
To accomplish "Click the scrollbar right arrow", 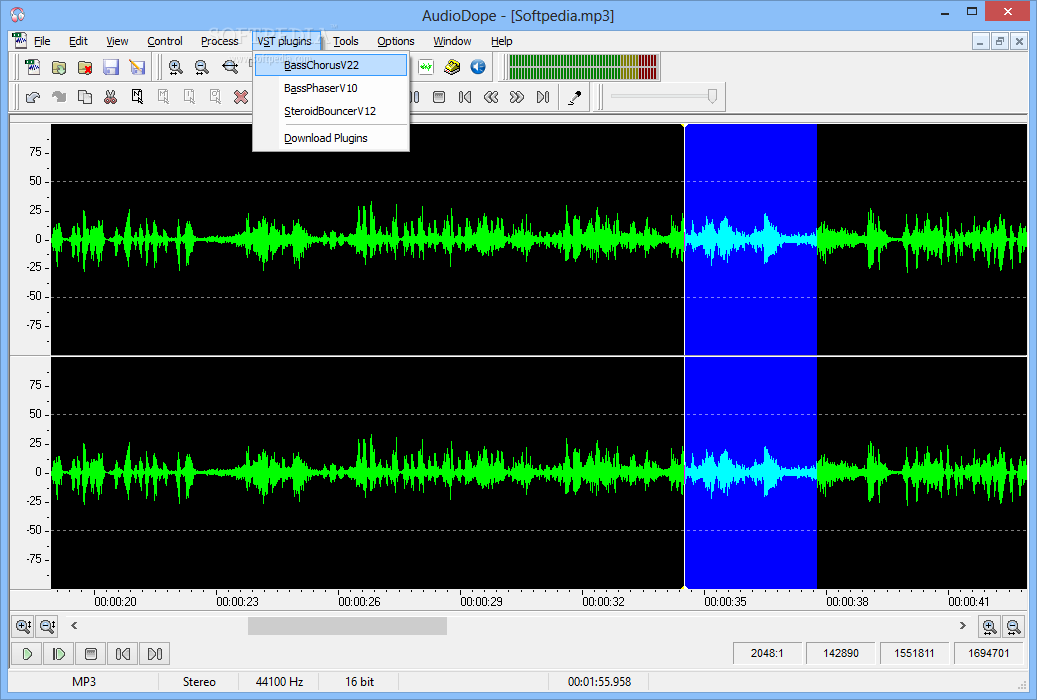I will point(962,625).
